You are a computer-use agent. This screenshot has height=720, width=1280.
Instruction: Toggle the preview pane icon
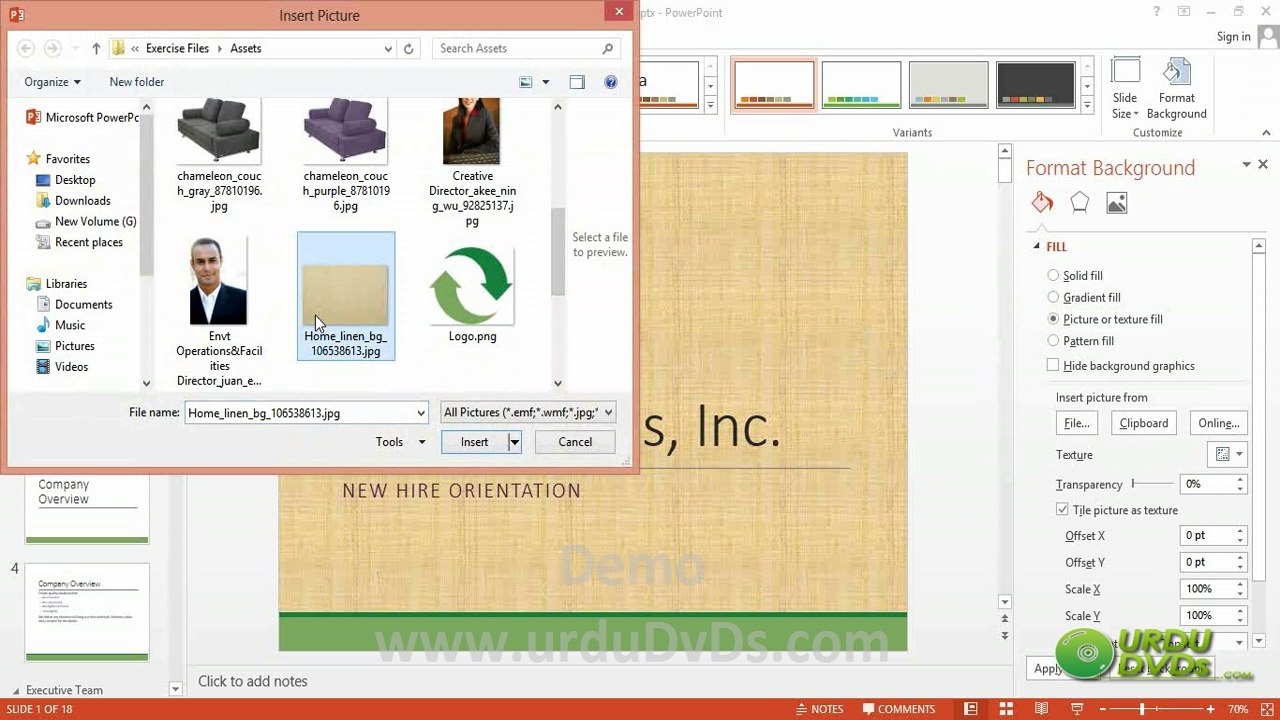tap(577, 82)
